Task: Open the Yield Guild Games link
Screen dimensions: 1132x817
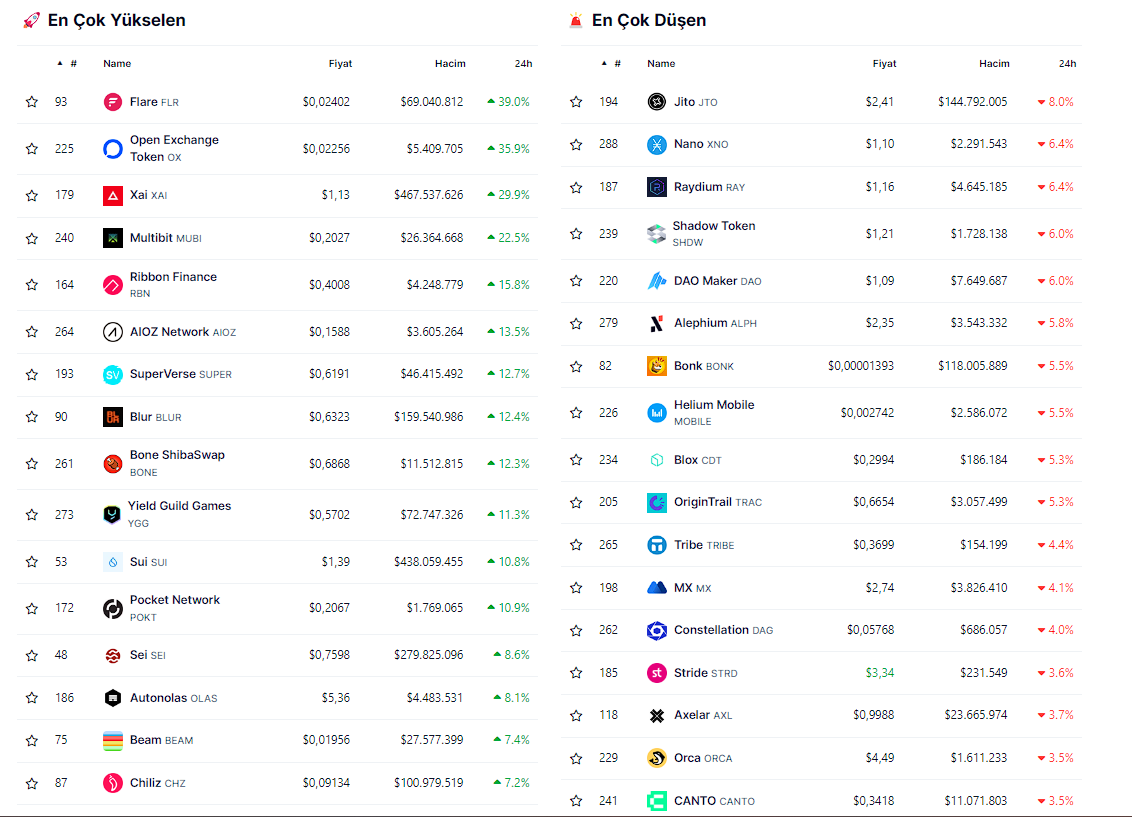Action: 180,506
